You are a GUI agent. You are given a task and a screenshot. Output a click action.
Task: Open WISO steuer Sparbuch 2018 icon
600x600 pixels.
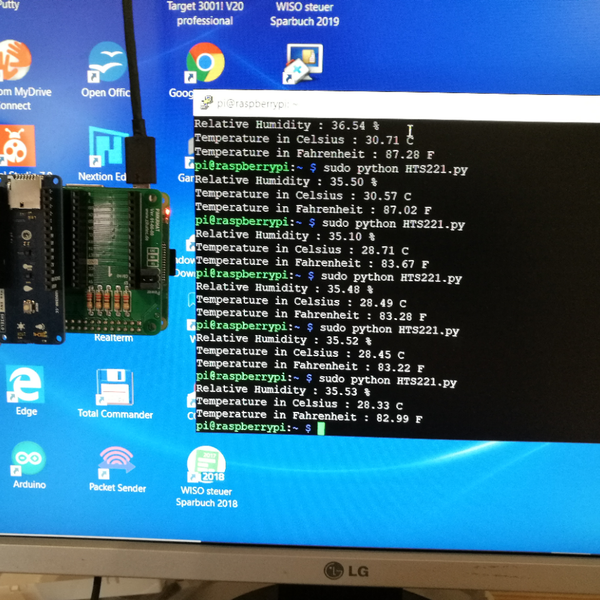[x=206, y=465]
